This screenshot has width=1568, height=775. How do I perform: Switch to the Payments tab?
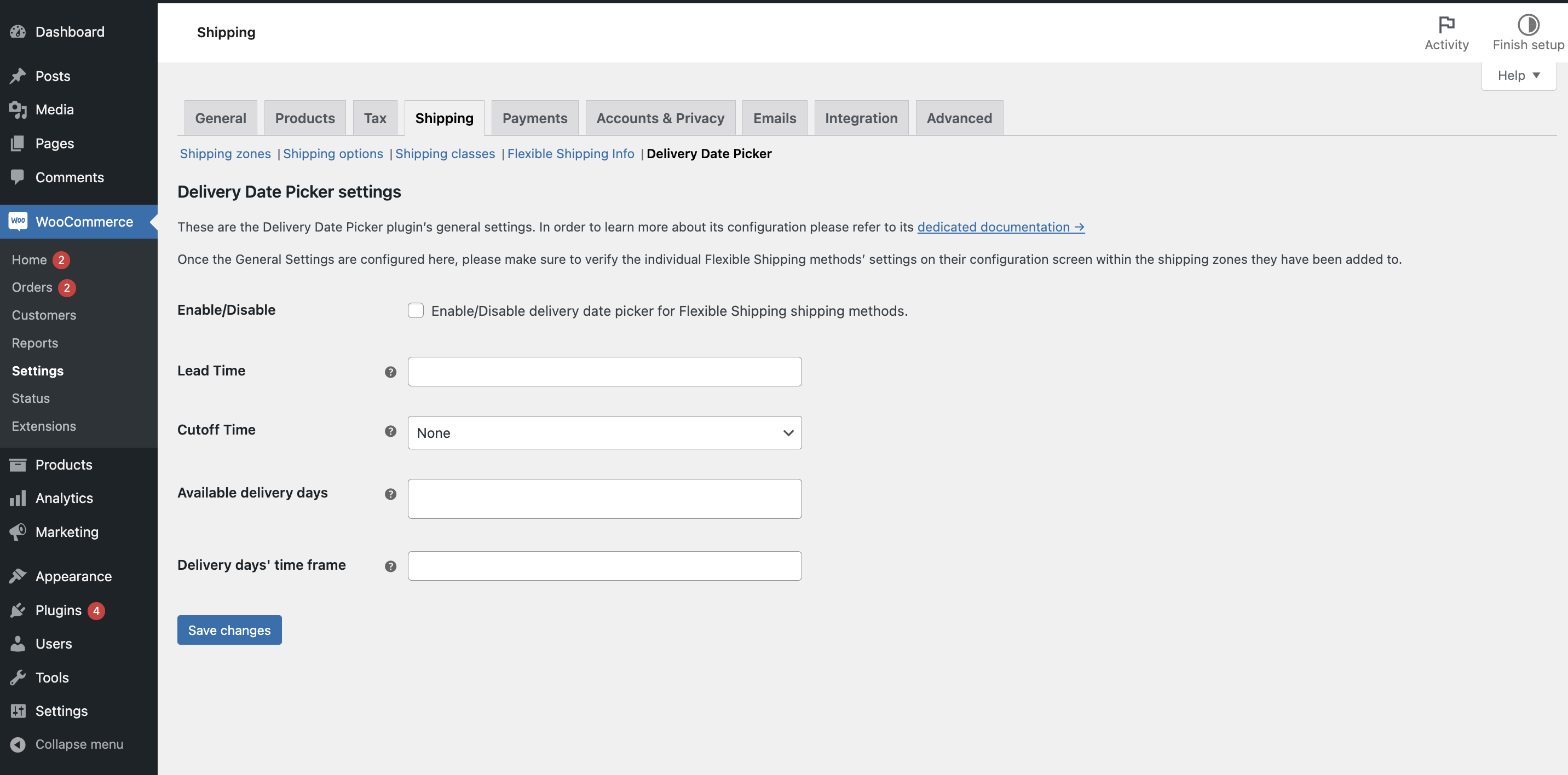point(534,118)
